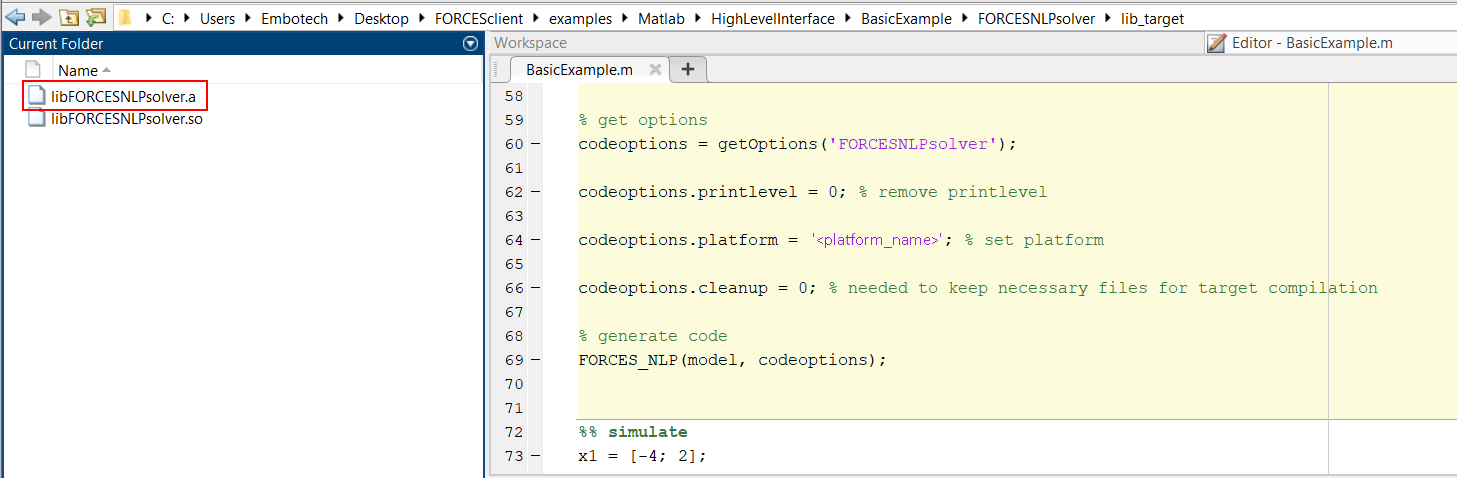Click the Forward navigation arrow
The image size is (1457, 478).
click(41, 17)
